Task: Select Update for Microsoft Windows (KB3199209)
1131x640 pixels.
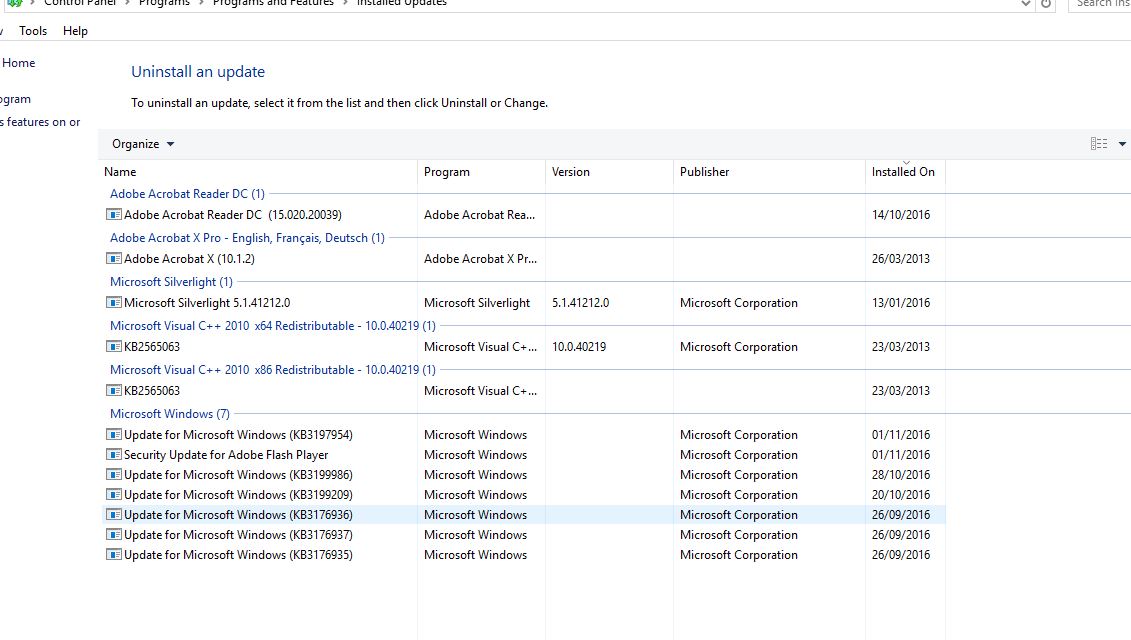Action: [522, 494]
